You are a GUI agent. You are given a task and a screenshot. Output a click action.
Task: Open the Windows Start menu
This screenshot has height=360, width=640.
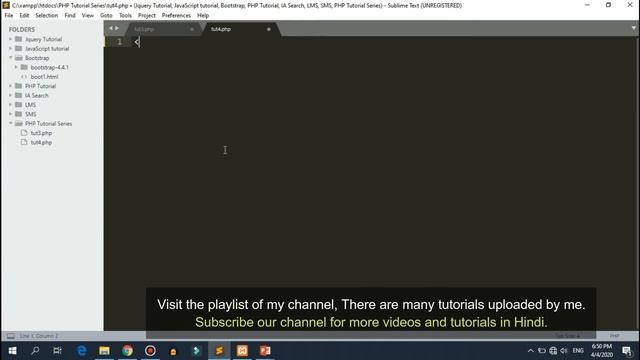pos(12,351)
